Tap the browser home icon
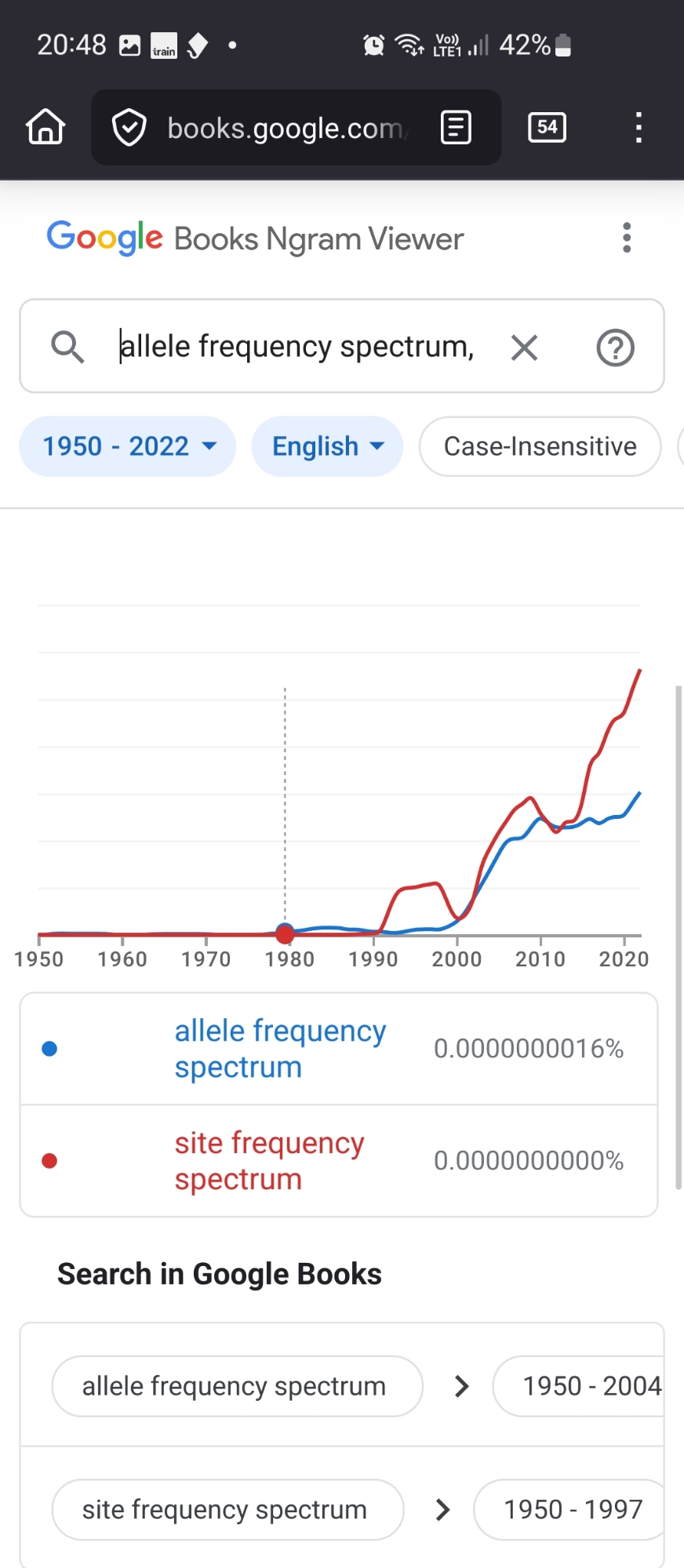 45,127
